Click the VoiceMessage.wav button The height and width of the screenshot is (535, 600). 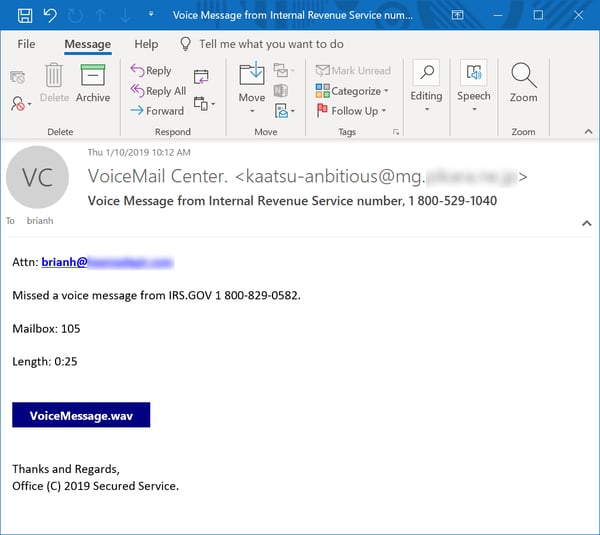[x=81, y=415]
